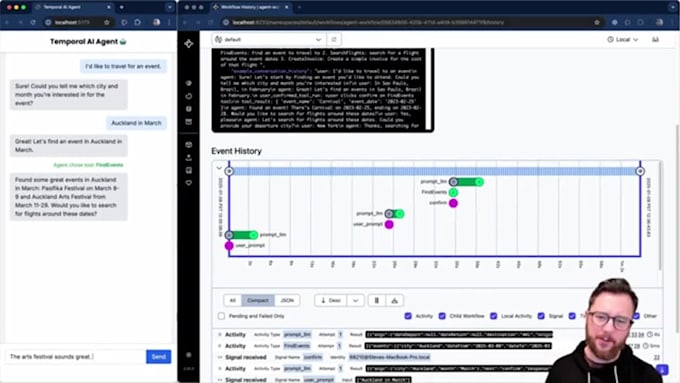Bookmark the Temporal AI Agent page with the star
Image resolution: width=680 pixels, height=383 pixels.
click(x=107, y=22)
